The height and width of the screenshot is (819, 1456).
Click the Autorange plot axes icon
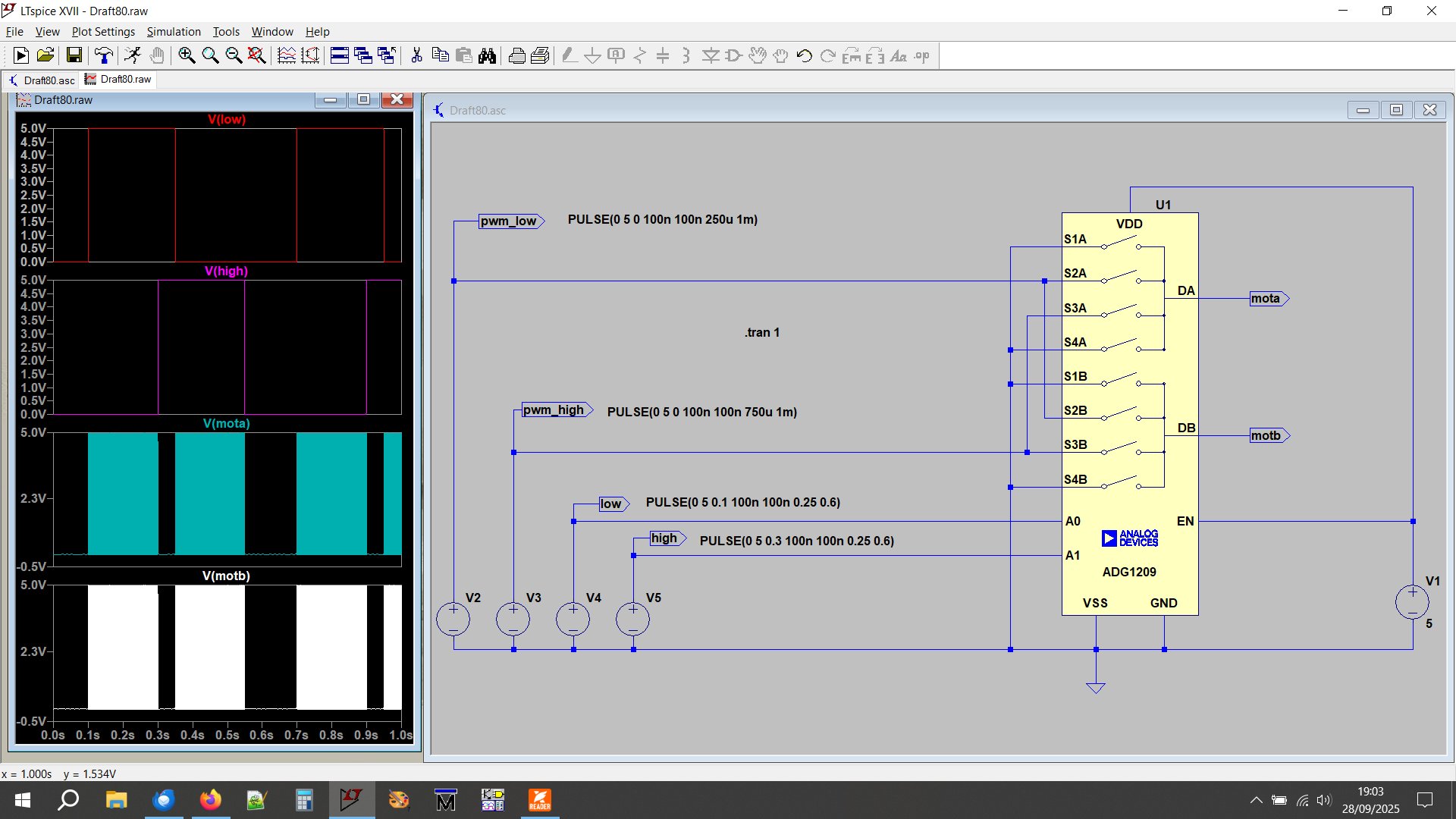(311, 55)
